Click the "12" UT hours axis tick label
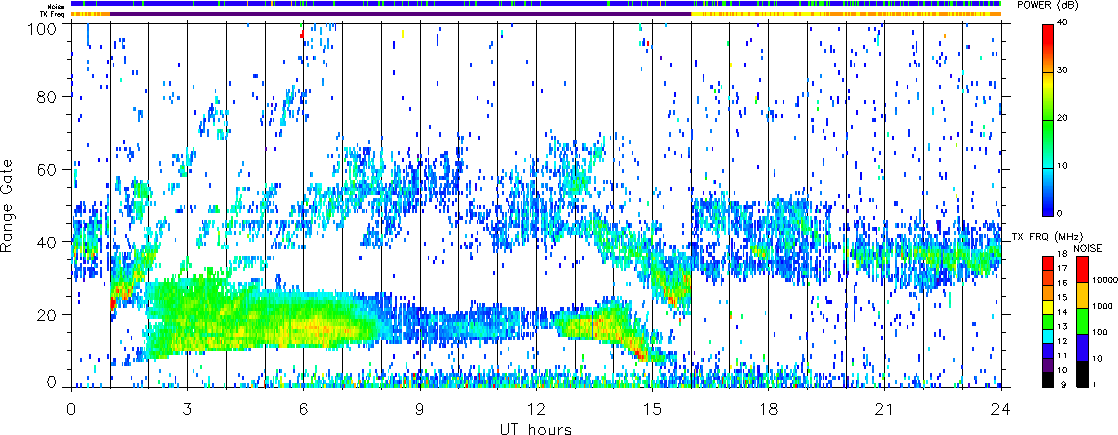The image size is (1118, 435). click(536, 409)
